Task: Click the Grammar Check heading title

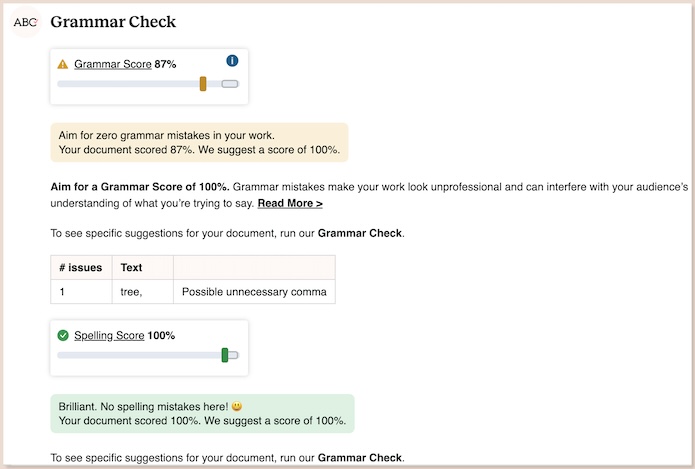Action: (x=113, y=22)
